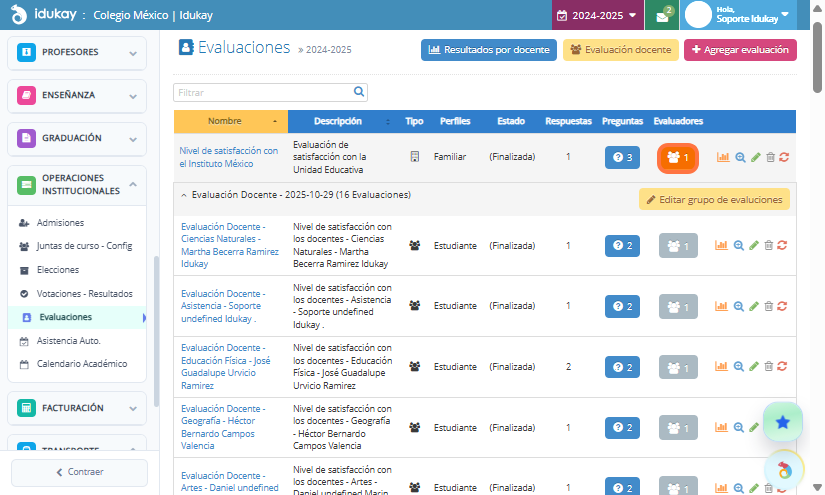Click Resultados por docente button

tap(489, 50)
